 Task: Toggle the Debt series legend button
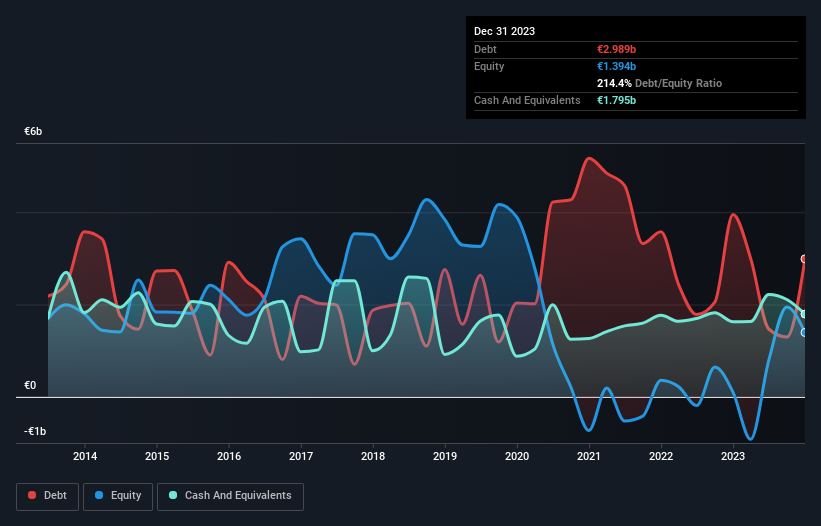pyautogui.click(x=48, y=496)
